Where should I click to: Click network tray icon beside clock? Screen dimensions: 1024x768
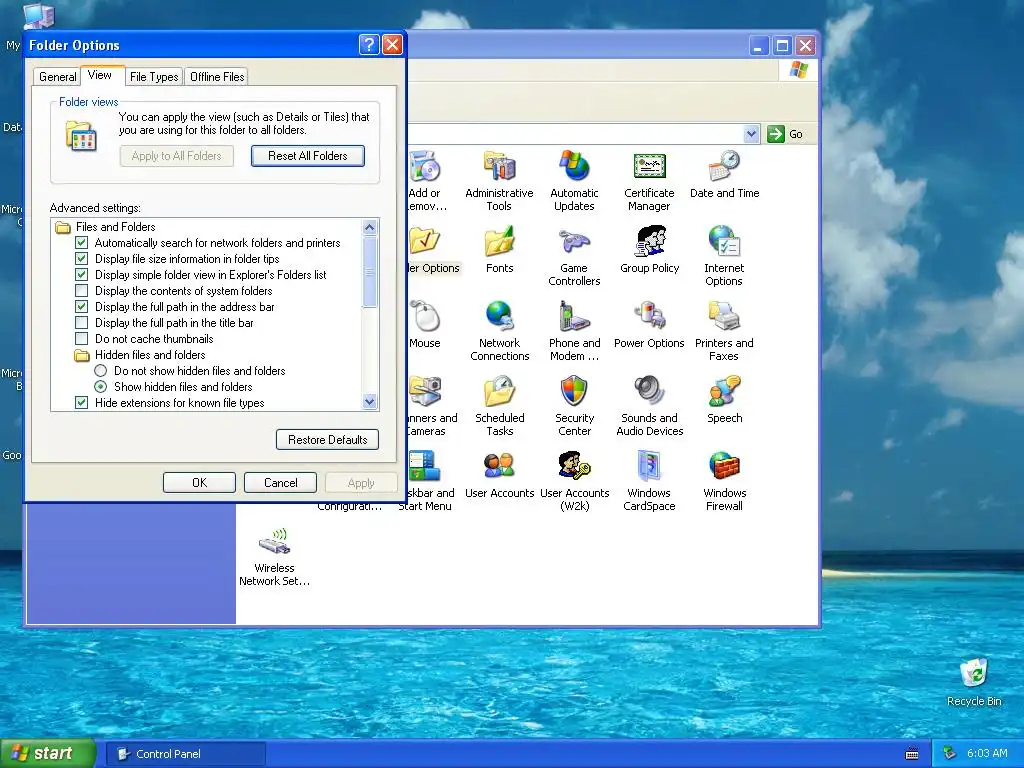click(x=950, y=753)
